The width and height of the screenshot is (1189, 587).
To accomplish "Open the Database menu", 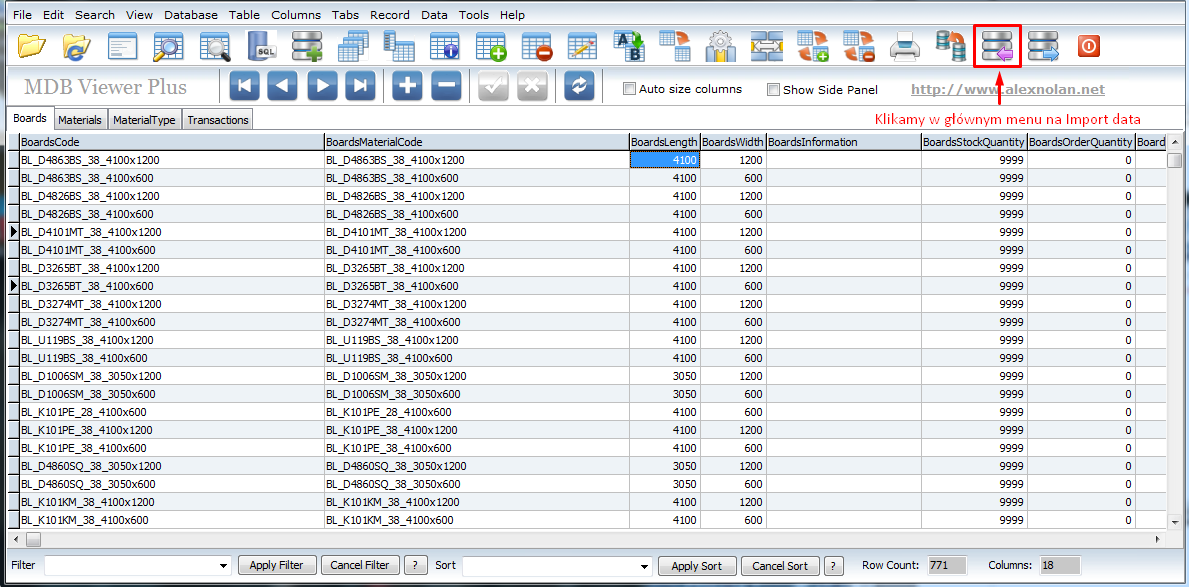I will pyautogui.click(x=191, y=15).
